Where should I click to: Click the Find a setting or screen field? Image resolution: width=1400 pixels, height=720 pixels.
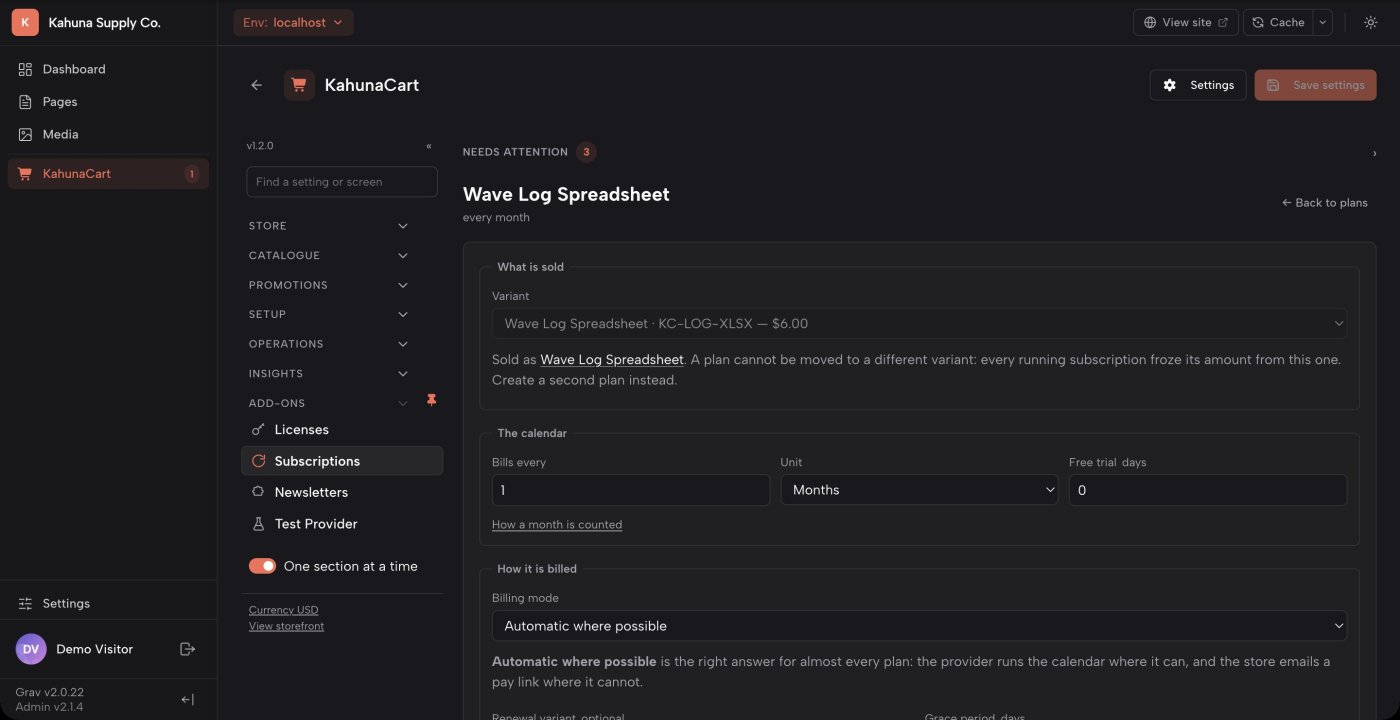pos(342,182)
